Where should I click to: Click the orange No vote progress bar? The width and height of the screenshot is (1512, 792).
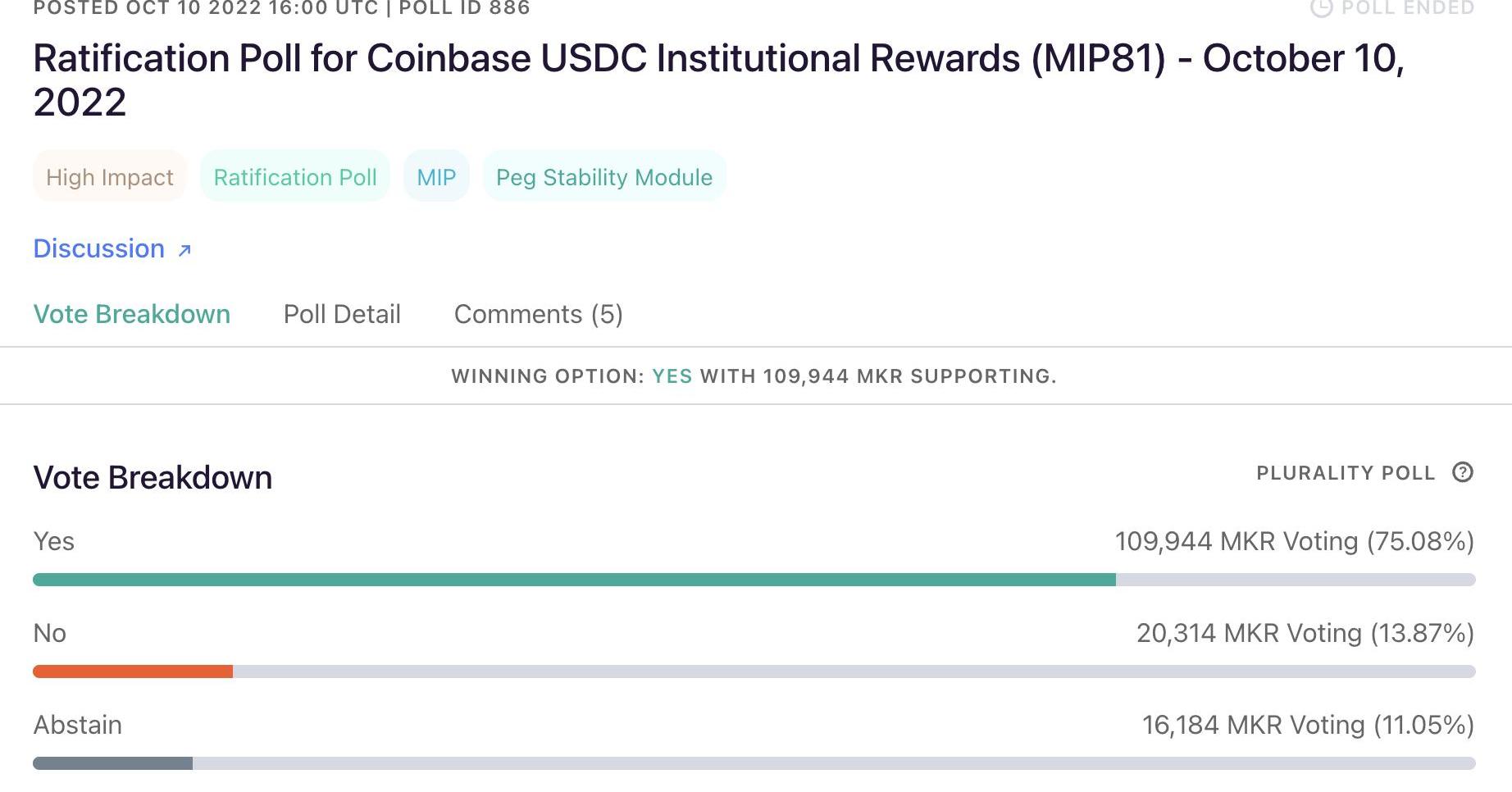coord(133,671)
